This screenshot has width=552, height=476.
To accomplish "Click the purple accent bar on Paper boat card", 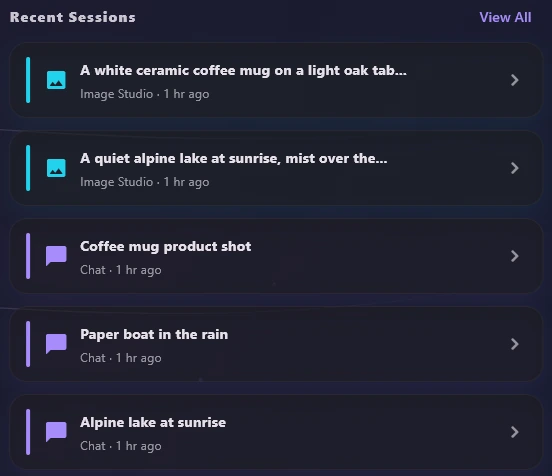I will pos(28,344).
